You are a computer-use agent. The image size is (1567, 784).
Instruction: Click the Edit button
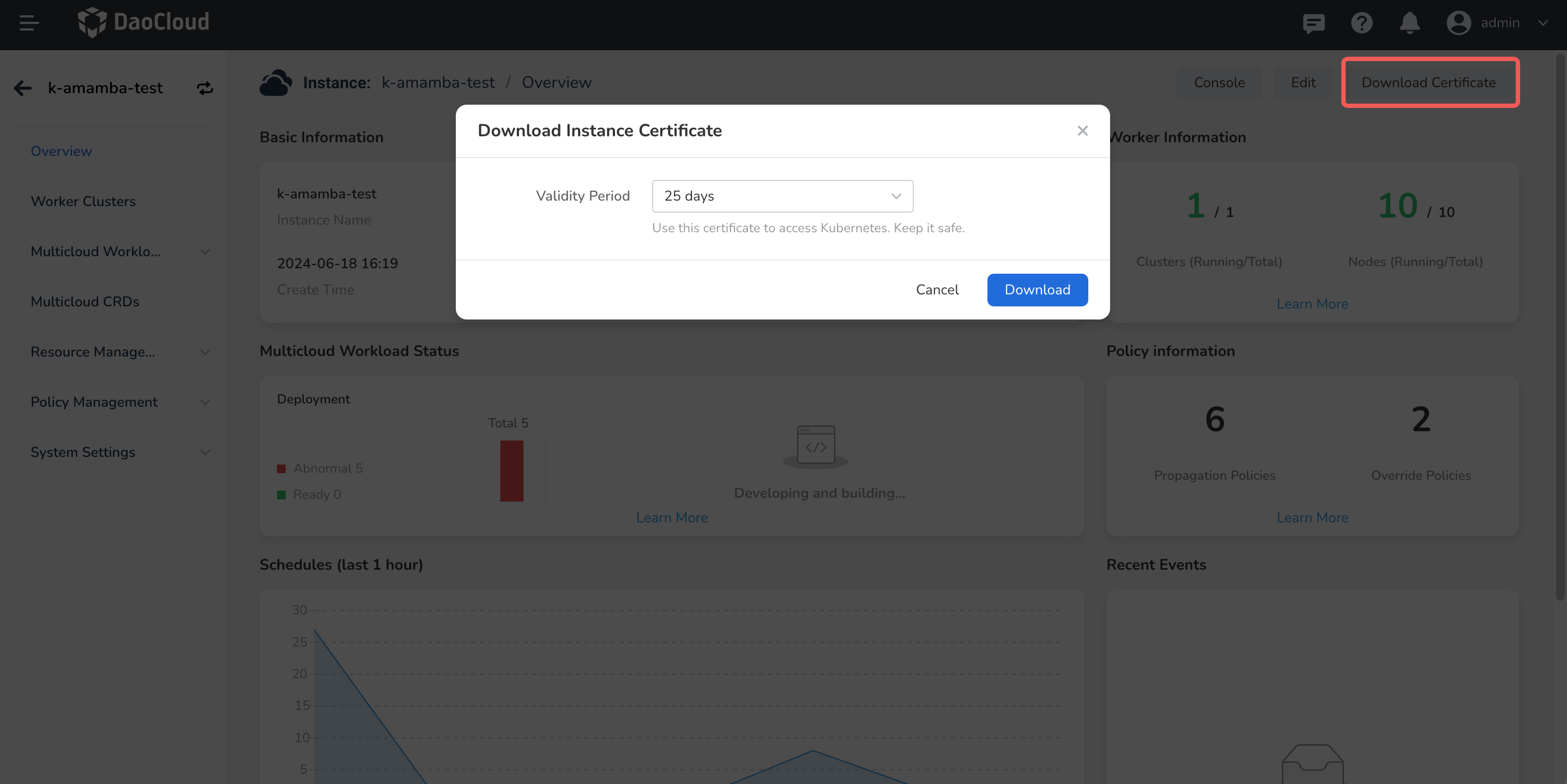tap(1303, 82)
